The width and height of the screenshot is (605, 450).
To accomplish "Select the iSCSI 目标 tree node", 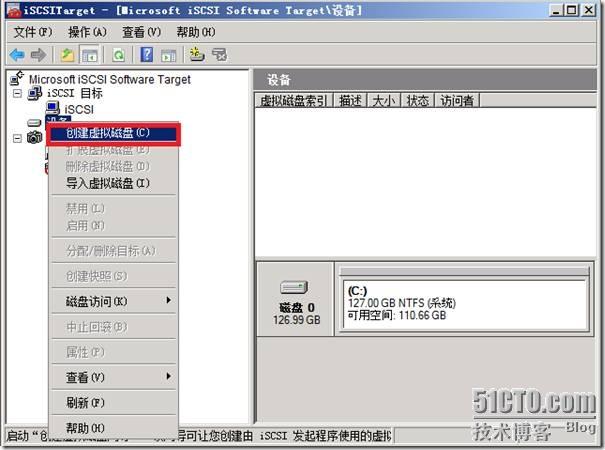I will (75, 93).
